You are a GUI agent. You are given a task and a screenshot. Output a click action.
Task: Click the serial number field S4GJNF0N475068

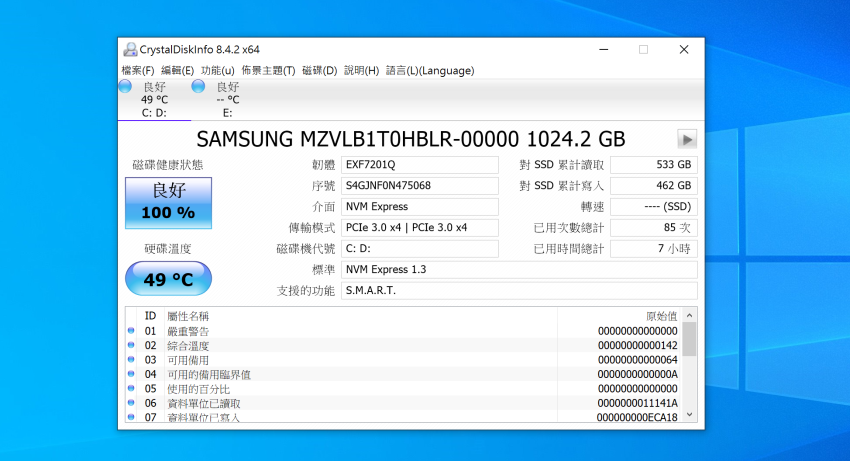coord(420,186)
